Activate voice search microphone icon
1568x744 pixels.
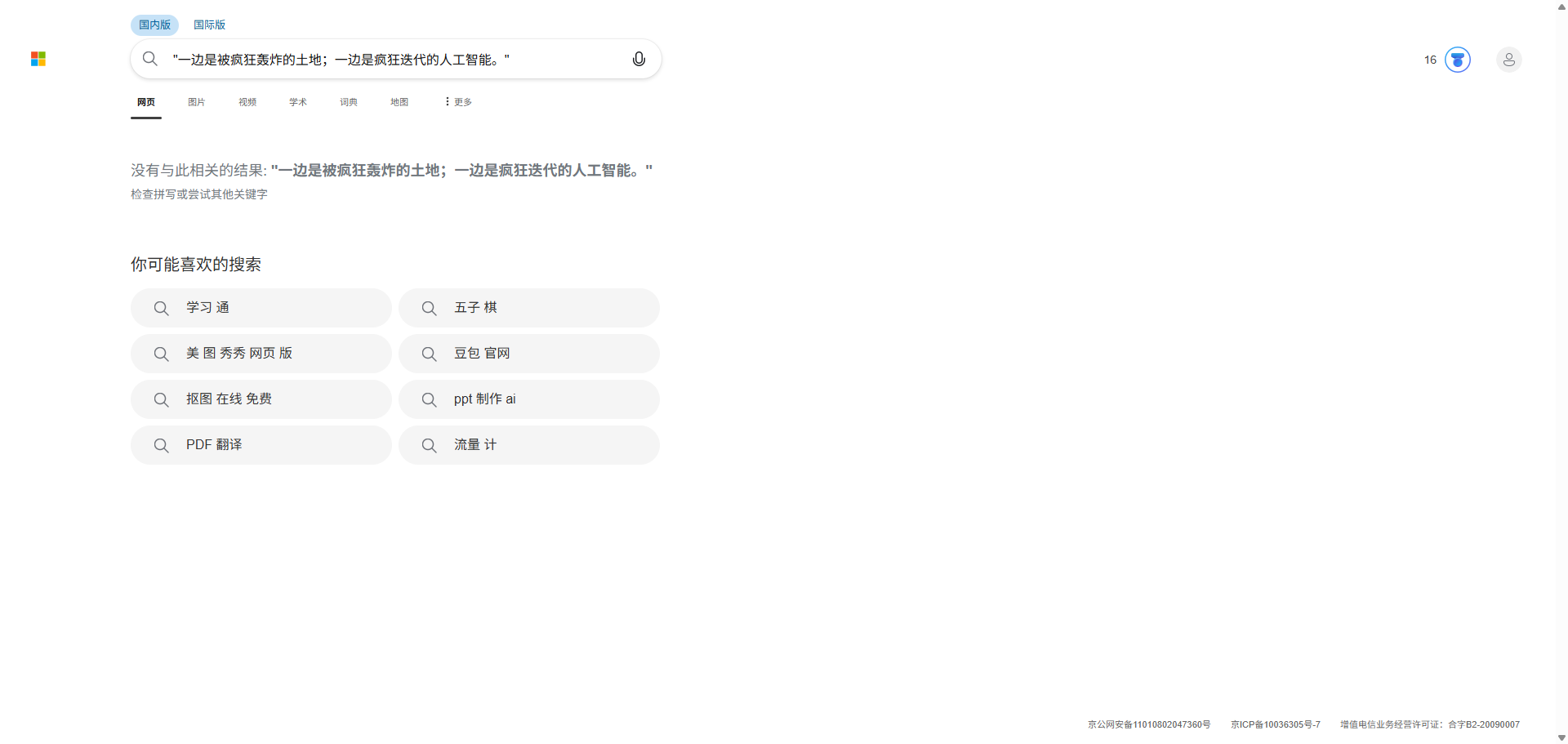[639, 59]
